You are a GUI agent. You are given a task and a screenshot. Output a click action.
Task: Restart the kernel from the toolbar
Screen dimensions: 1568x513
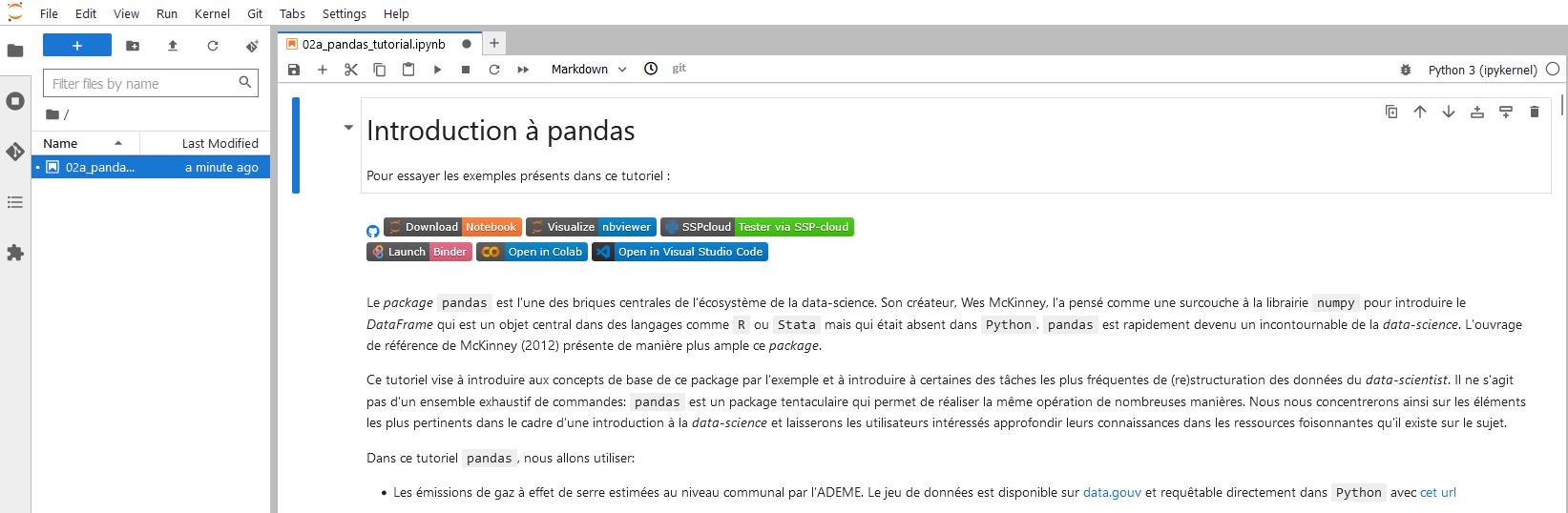pos(494,70)
